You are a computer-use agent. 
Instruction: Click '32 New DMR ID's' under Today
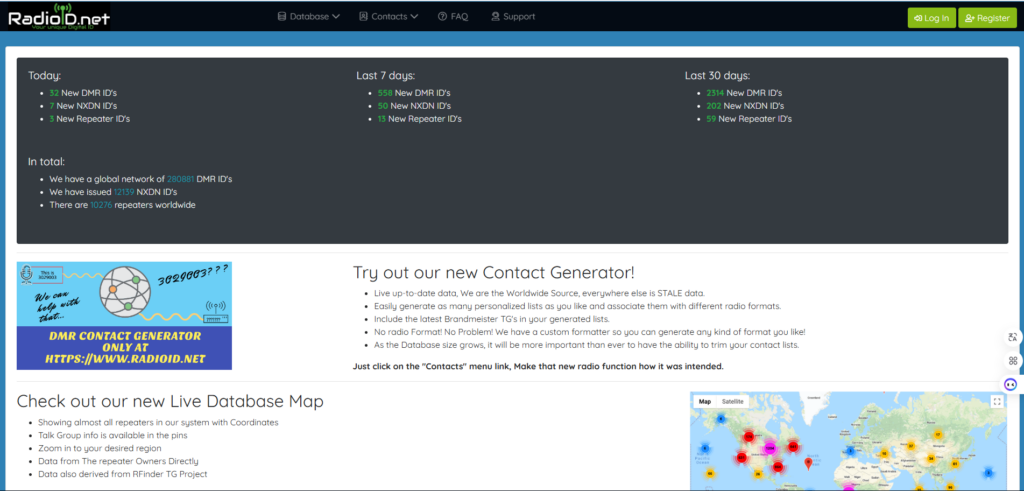(83, 93)
